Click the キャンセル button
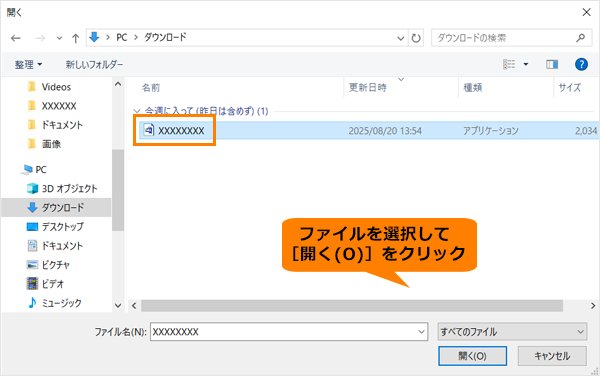This screenshot has width=600, height=376. 552,356
